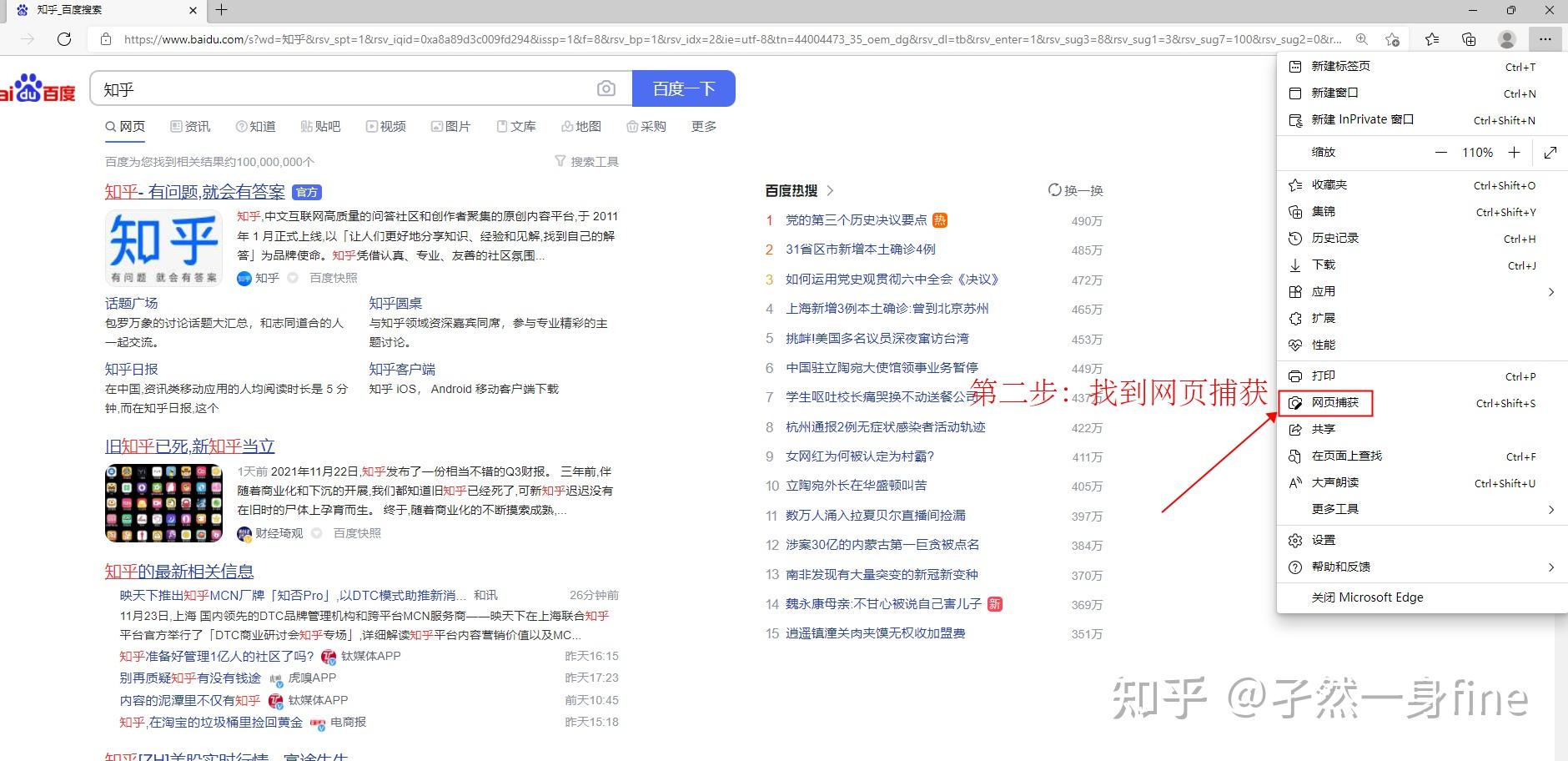Click the browser refresh icon
The image size is (1568, 761).
click(x=64, y=39)
